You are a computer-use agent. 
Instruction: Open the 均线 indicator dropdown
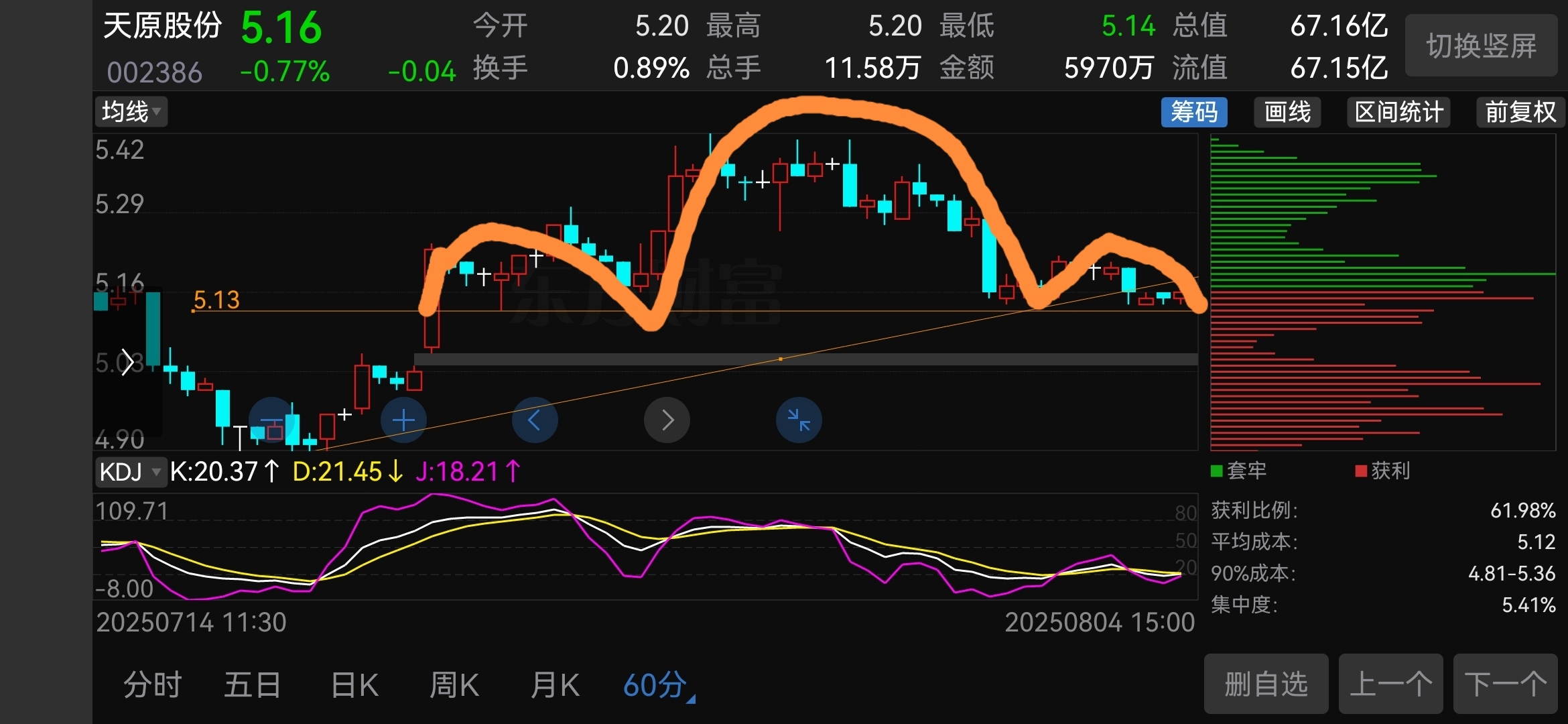click(131, 112)
